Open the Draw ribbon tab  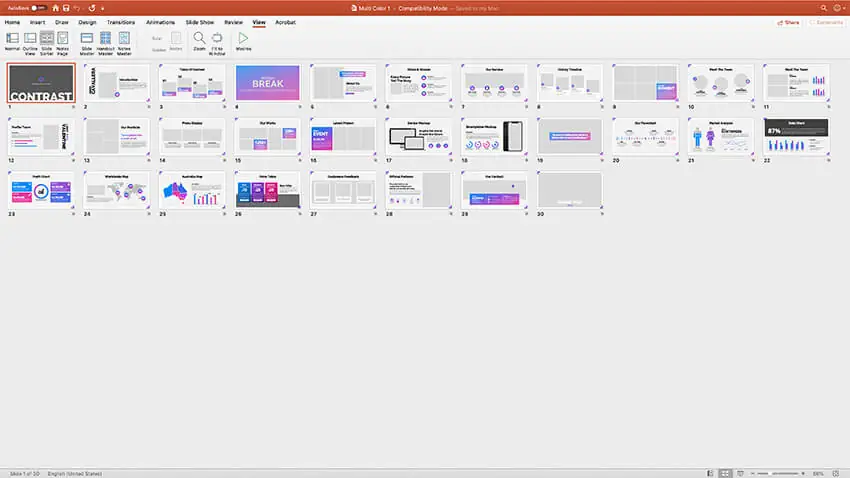point(62,22)
